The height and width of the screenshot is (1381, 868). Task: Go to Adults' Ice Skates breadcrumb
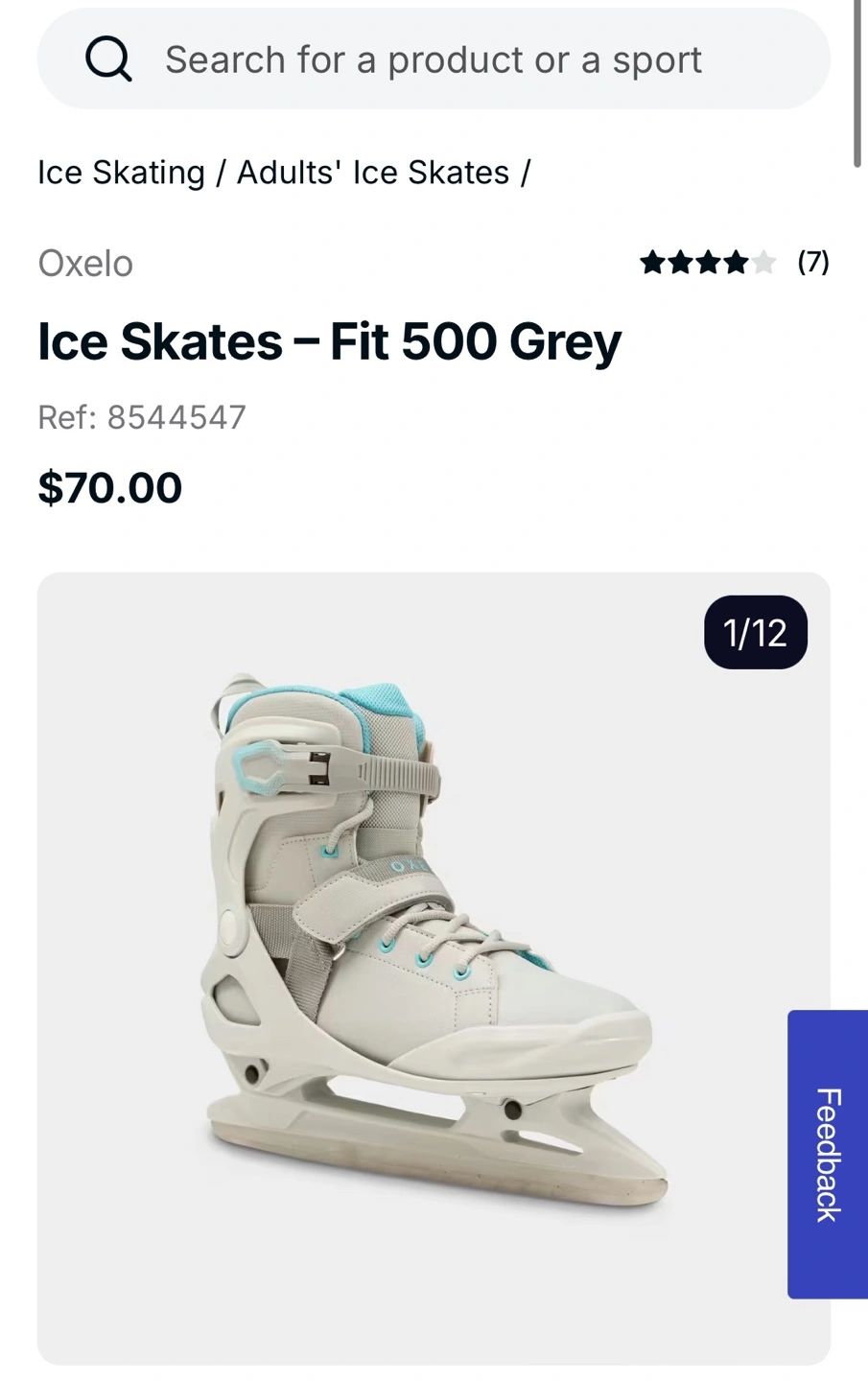point(373,173)
